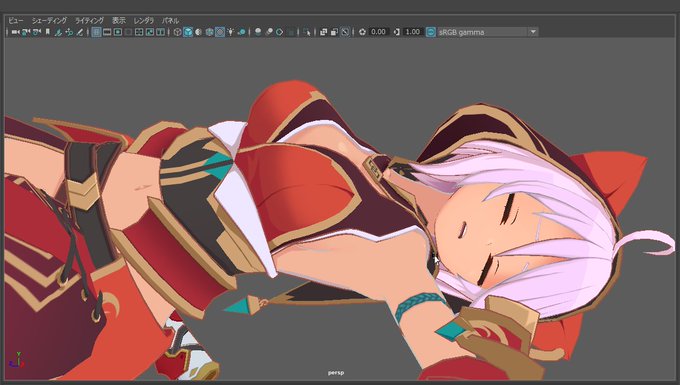Toggle X-Ray display mode

pos(324,32)
